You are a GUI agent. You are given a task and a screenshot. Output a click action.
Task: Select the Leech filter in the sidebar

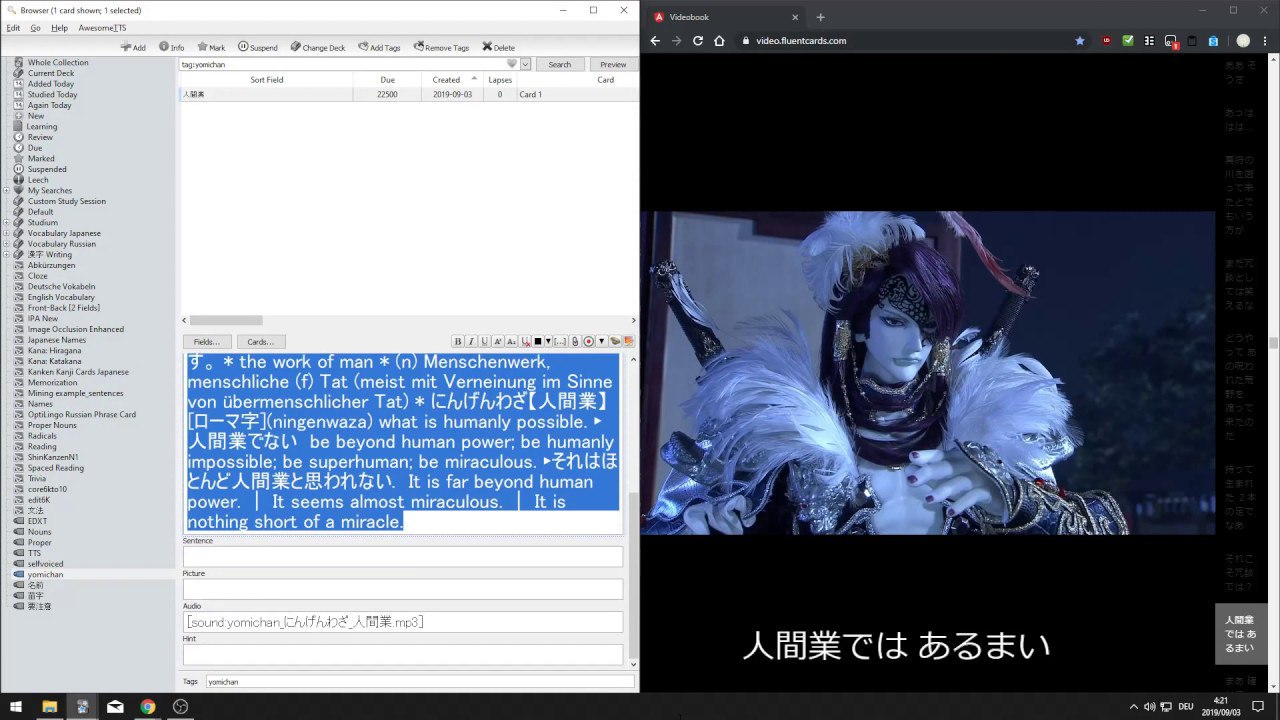click(38, 180)
